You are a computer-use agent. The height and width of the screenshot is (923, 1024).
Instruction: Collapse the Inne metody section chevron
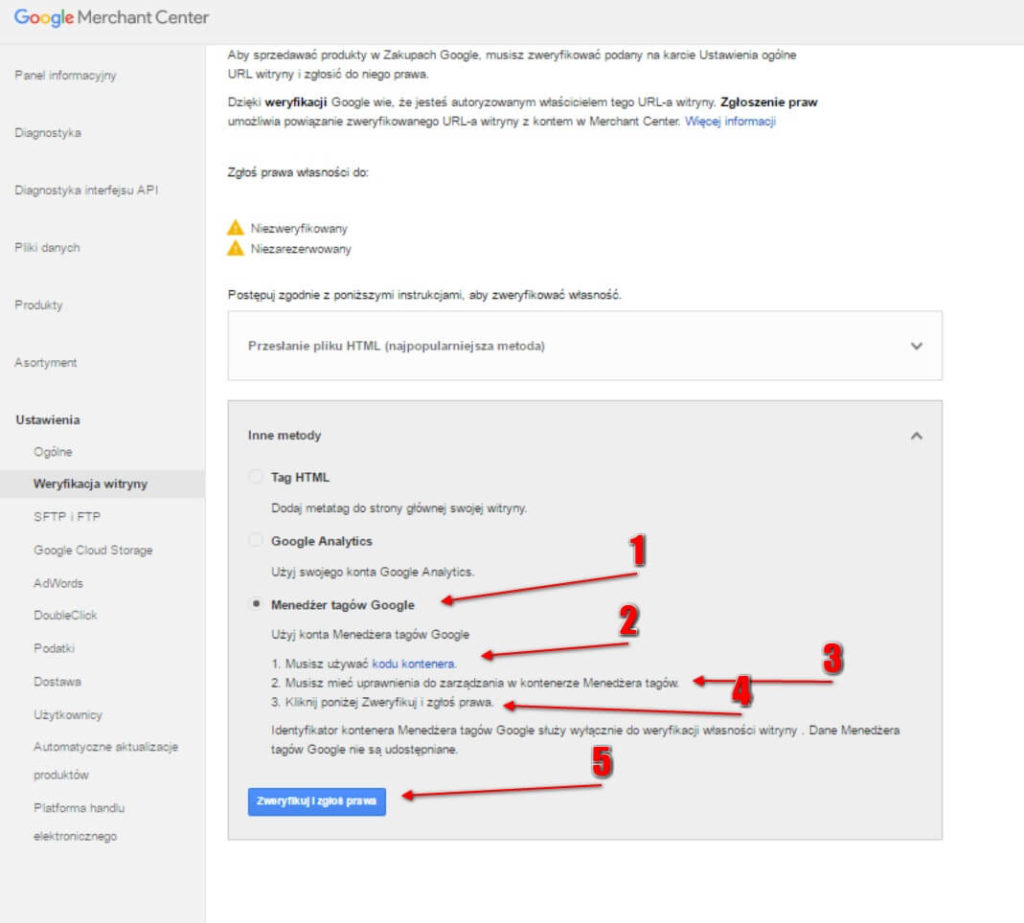point(916,436)
